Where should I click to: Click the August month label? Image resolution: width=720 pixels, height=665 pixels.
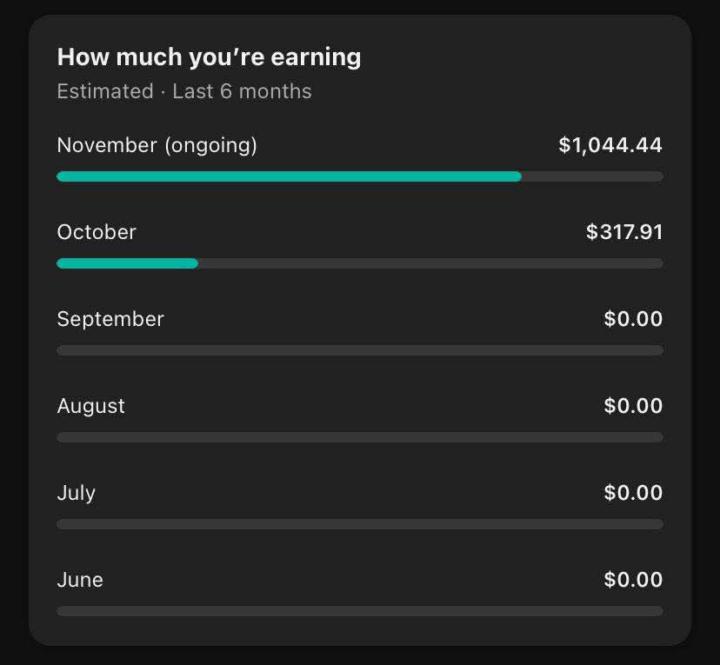click(x=91, y=406)
